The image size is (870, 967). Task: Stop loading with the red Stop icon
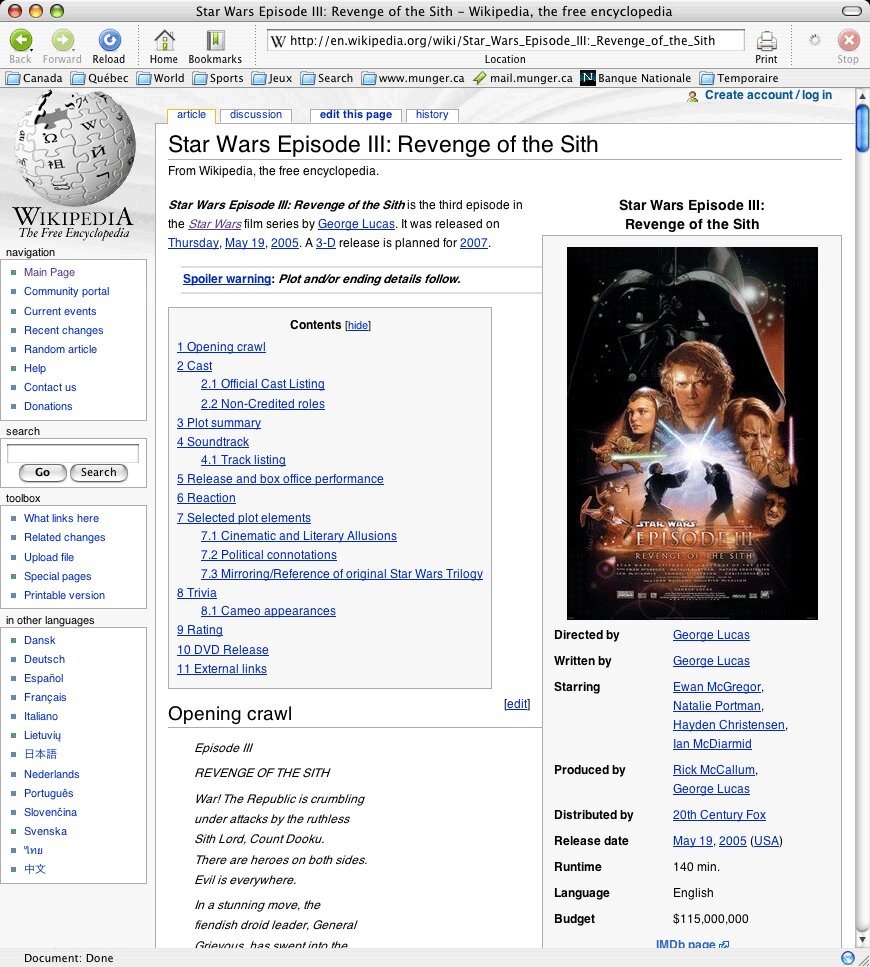click(848, 41)
